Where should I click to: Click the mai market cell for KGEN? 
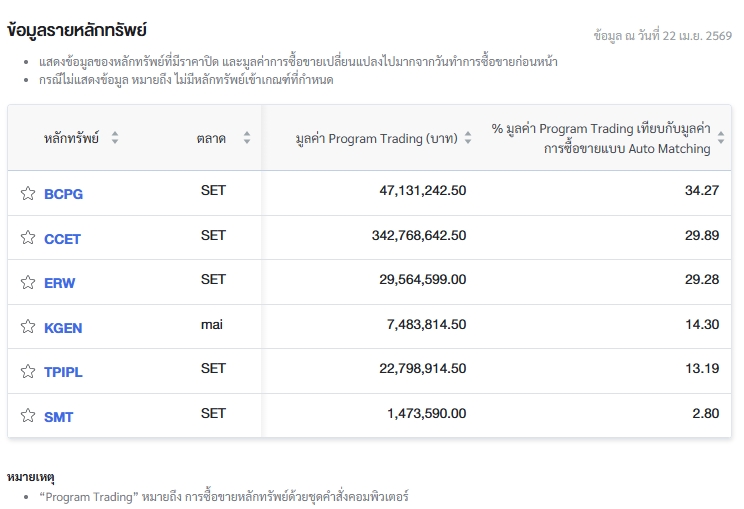tap(211, 324)
